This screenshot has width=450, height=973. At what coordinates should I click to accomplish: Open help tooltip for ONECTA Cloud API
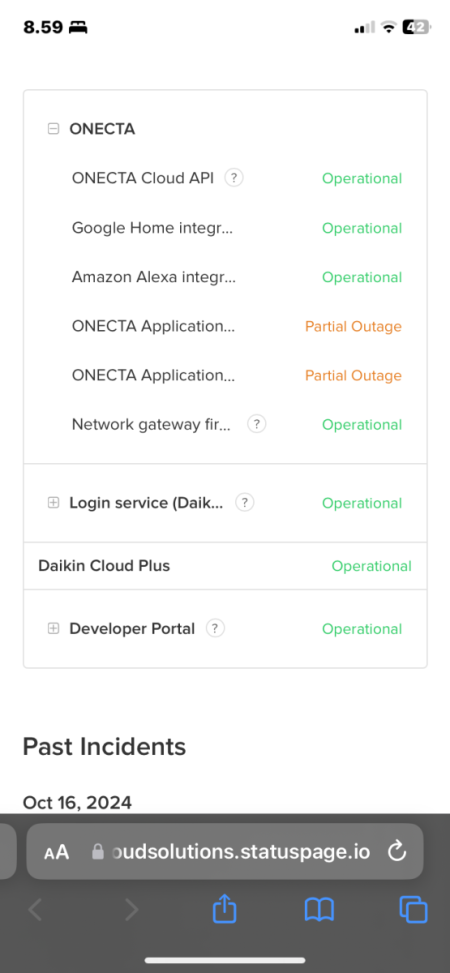(x=234, y=178)
